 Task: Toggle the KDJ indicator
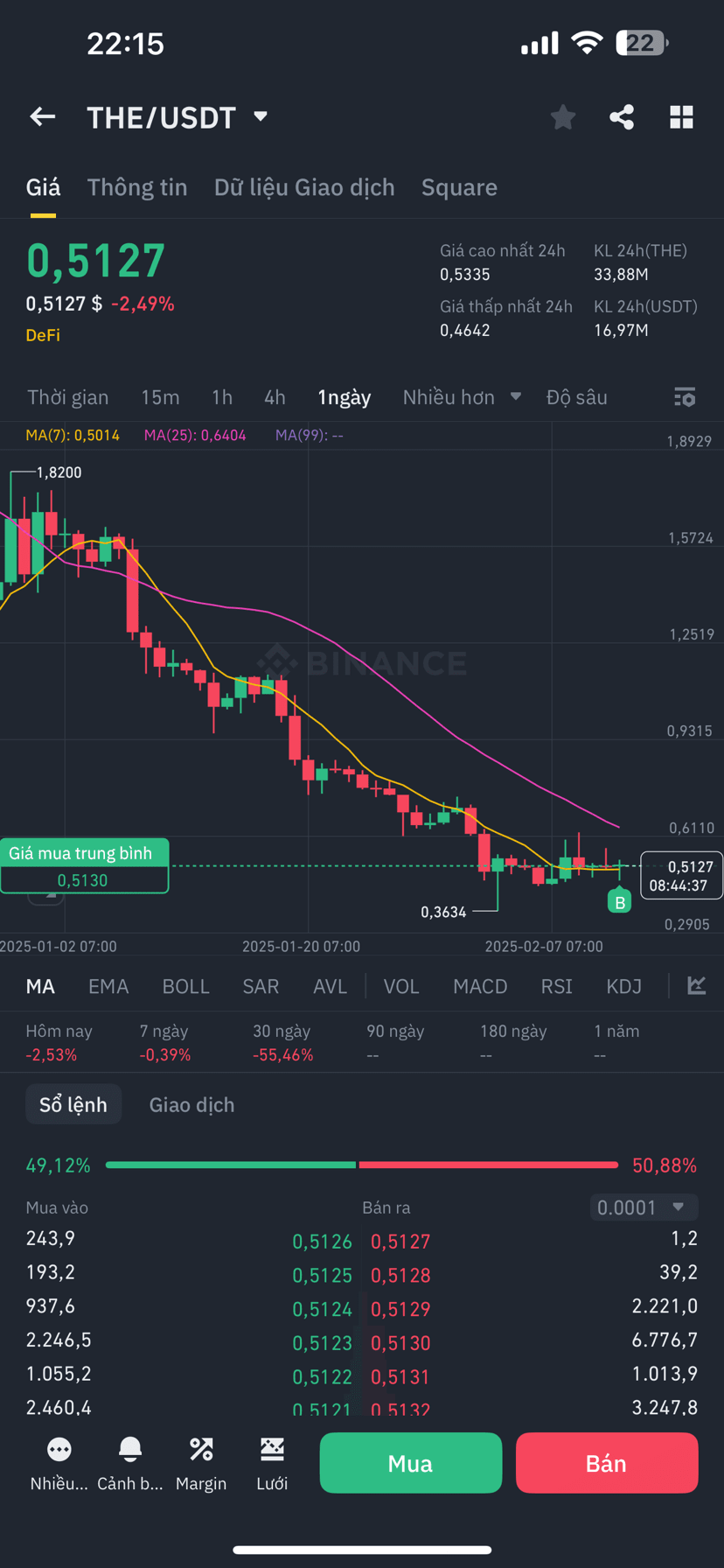tap(623, 986)
